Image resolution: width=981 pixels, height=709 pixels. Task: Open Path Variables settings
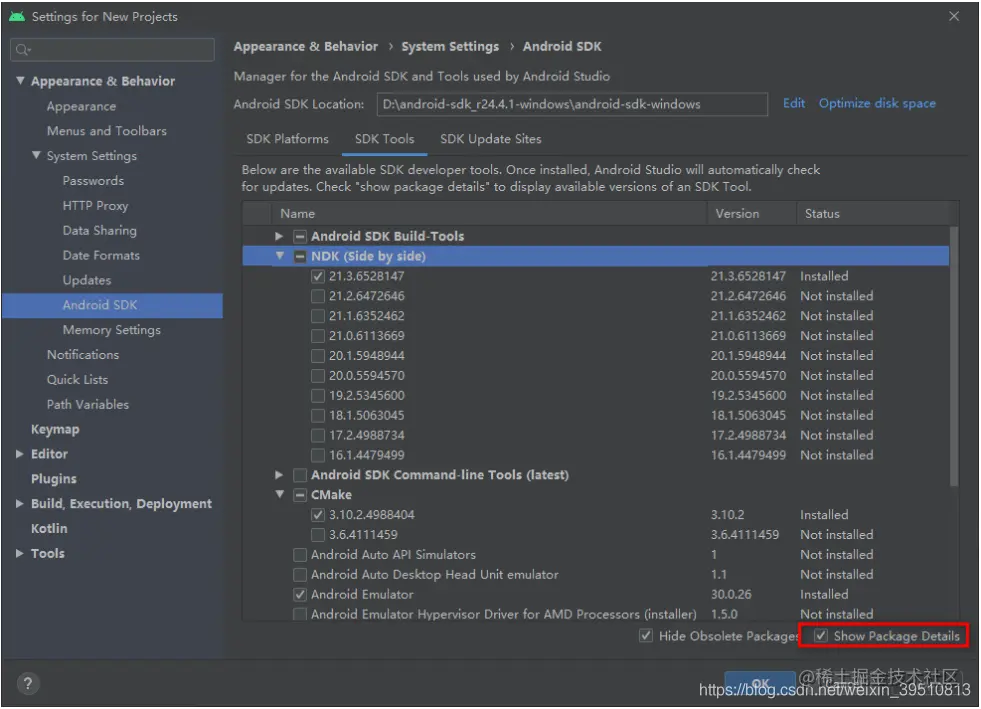[x=88, y=404]
